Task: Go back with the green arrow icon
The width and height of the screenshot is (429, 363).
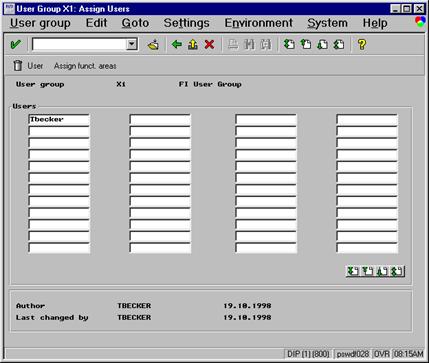Action: point(177,44)
